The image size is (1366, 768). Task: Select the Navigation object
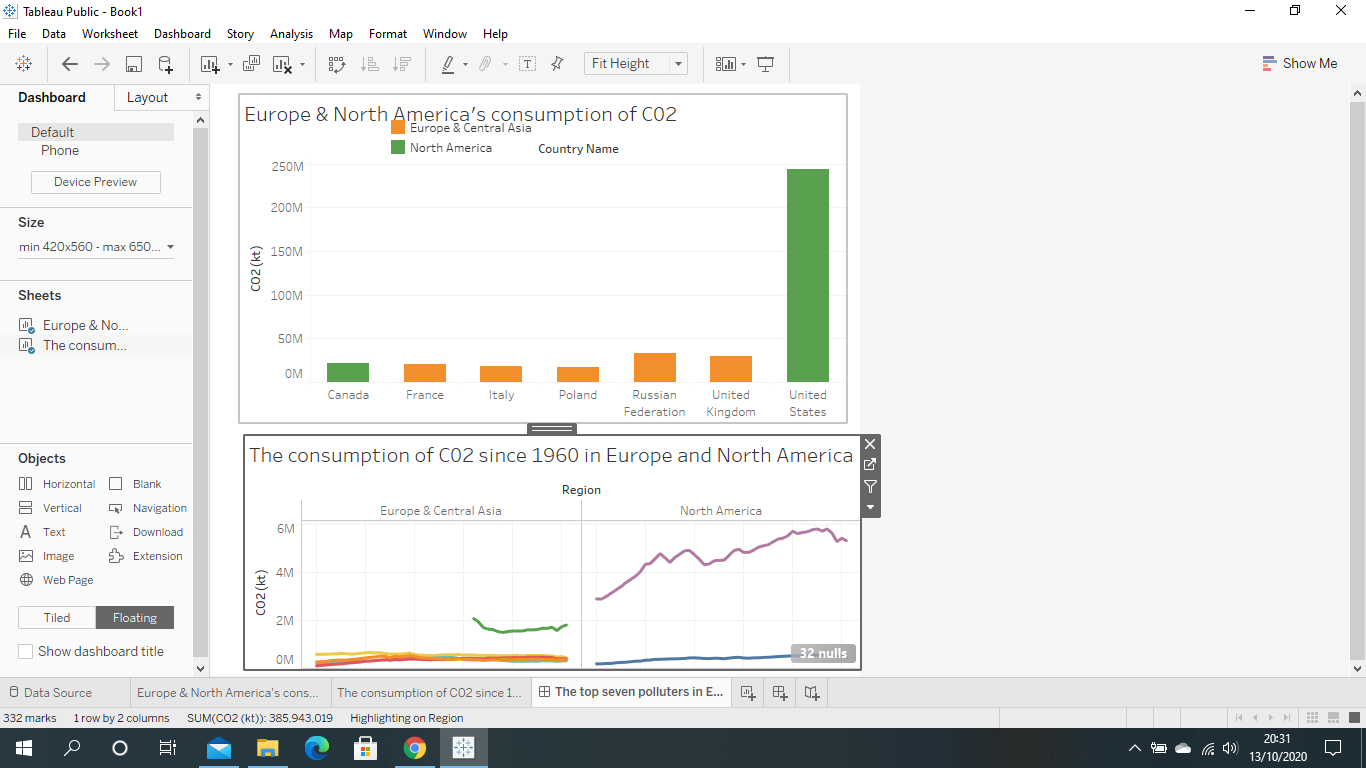pos(148,508)
